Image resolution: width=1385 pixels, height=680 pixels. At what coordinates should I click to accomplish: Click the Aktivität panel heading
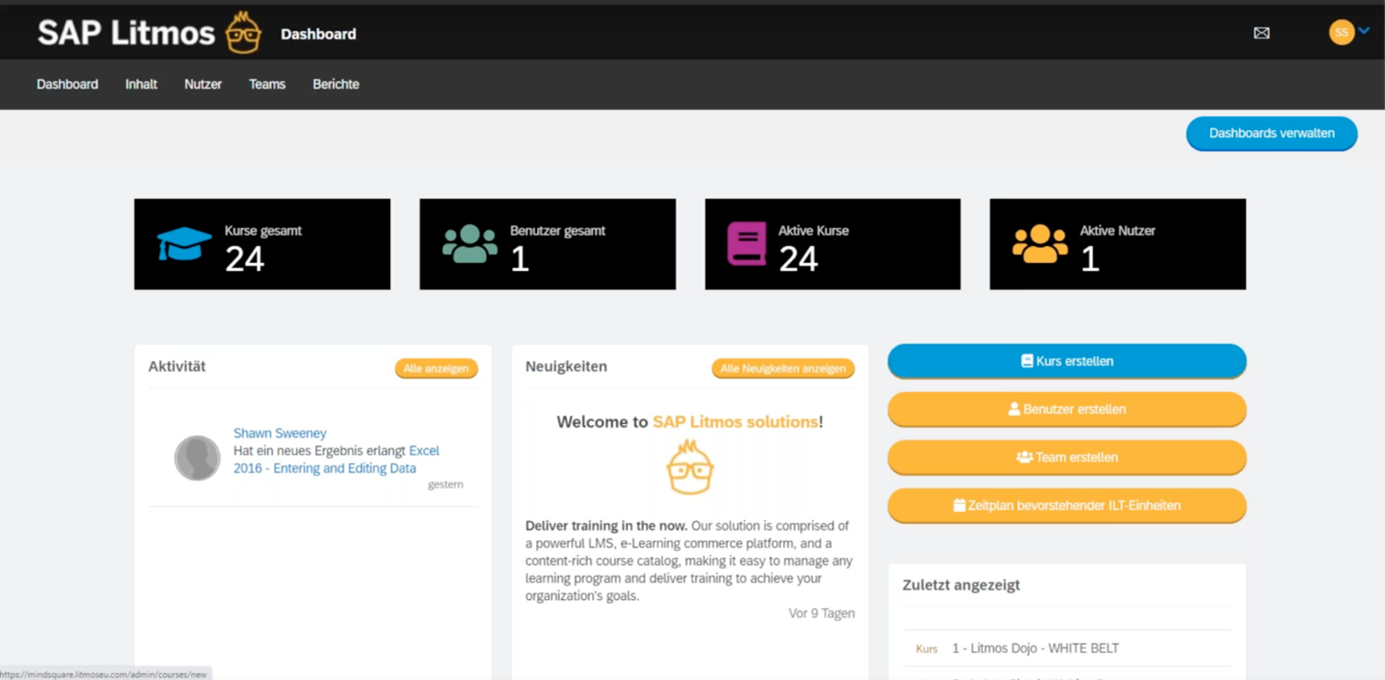coord(177,367)
